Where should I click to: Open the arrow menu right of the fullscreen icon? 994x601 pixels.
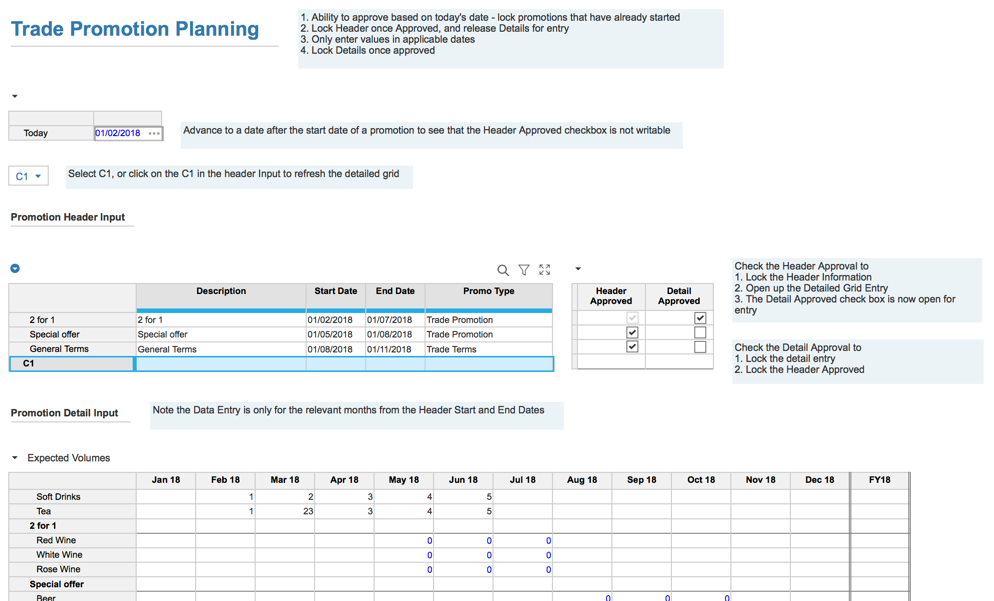576,268
